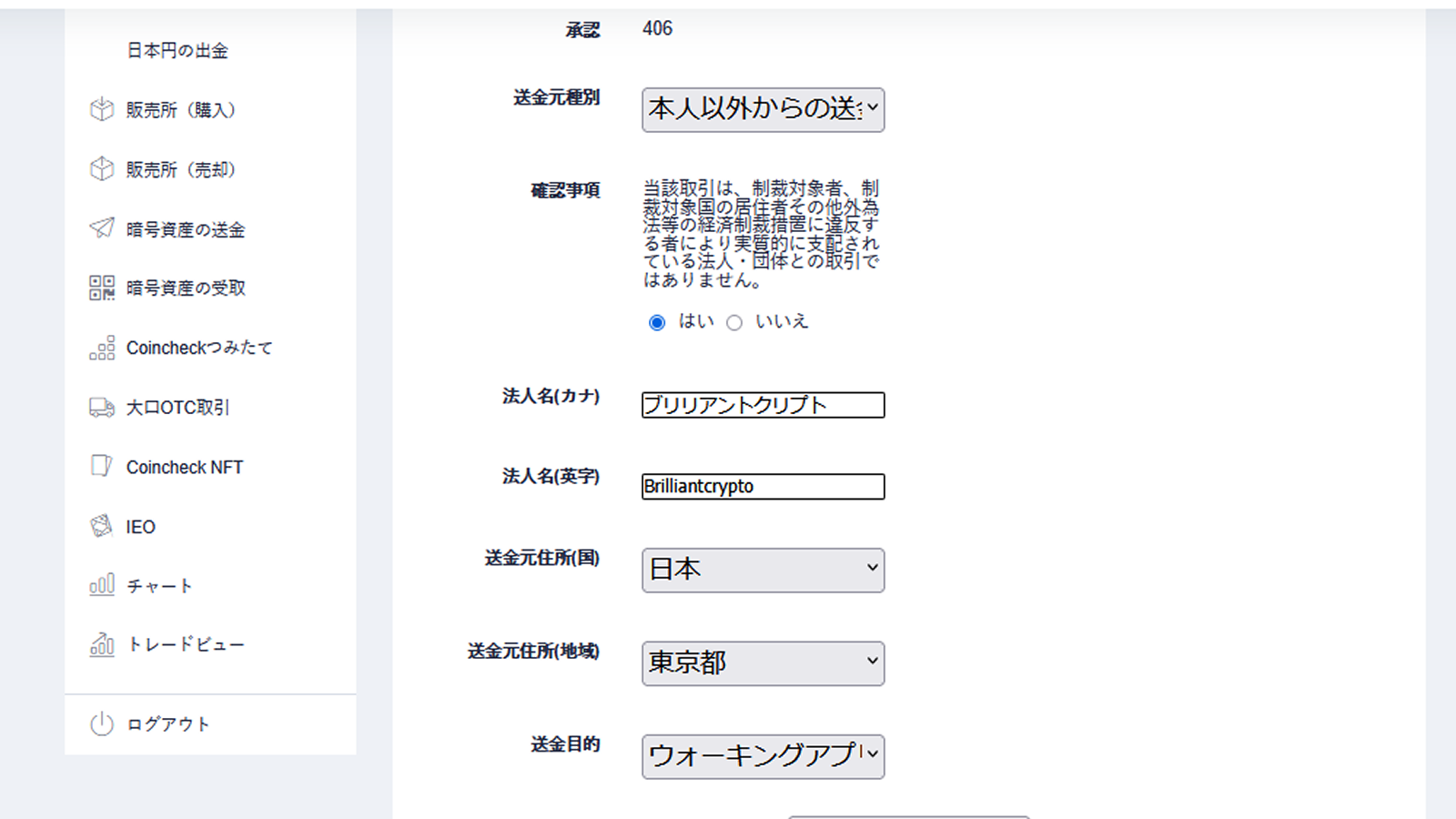Screen dimensions: 1456x819
Task: Select the はい radio button
Action: (x=657, y=321)
